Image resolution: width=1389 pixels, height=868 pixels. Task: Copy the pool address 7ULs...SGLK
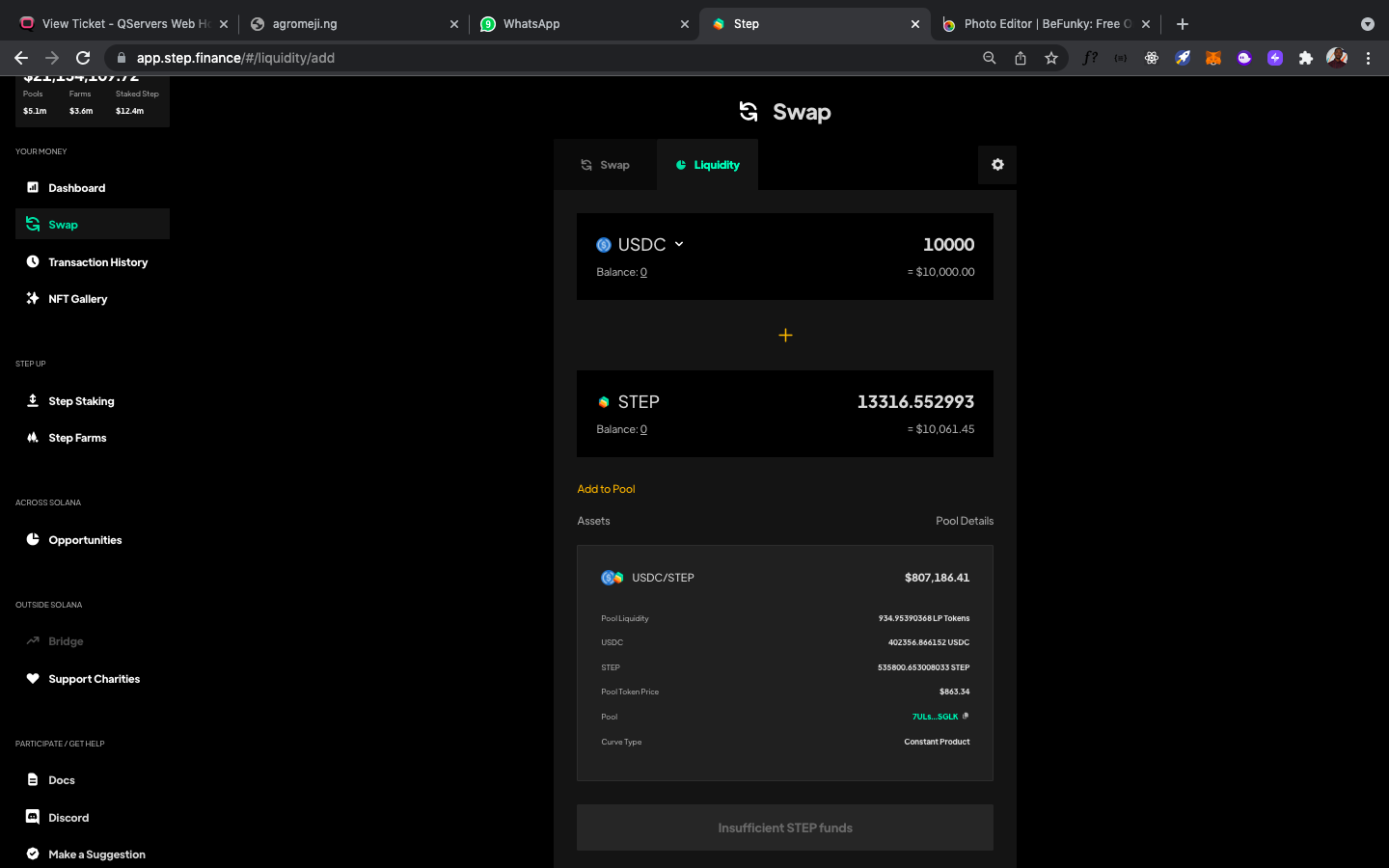pos(966,716)
